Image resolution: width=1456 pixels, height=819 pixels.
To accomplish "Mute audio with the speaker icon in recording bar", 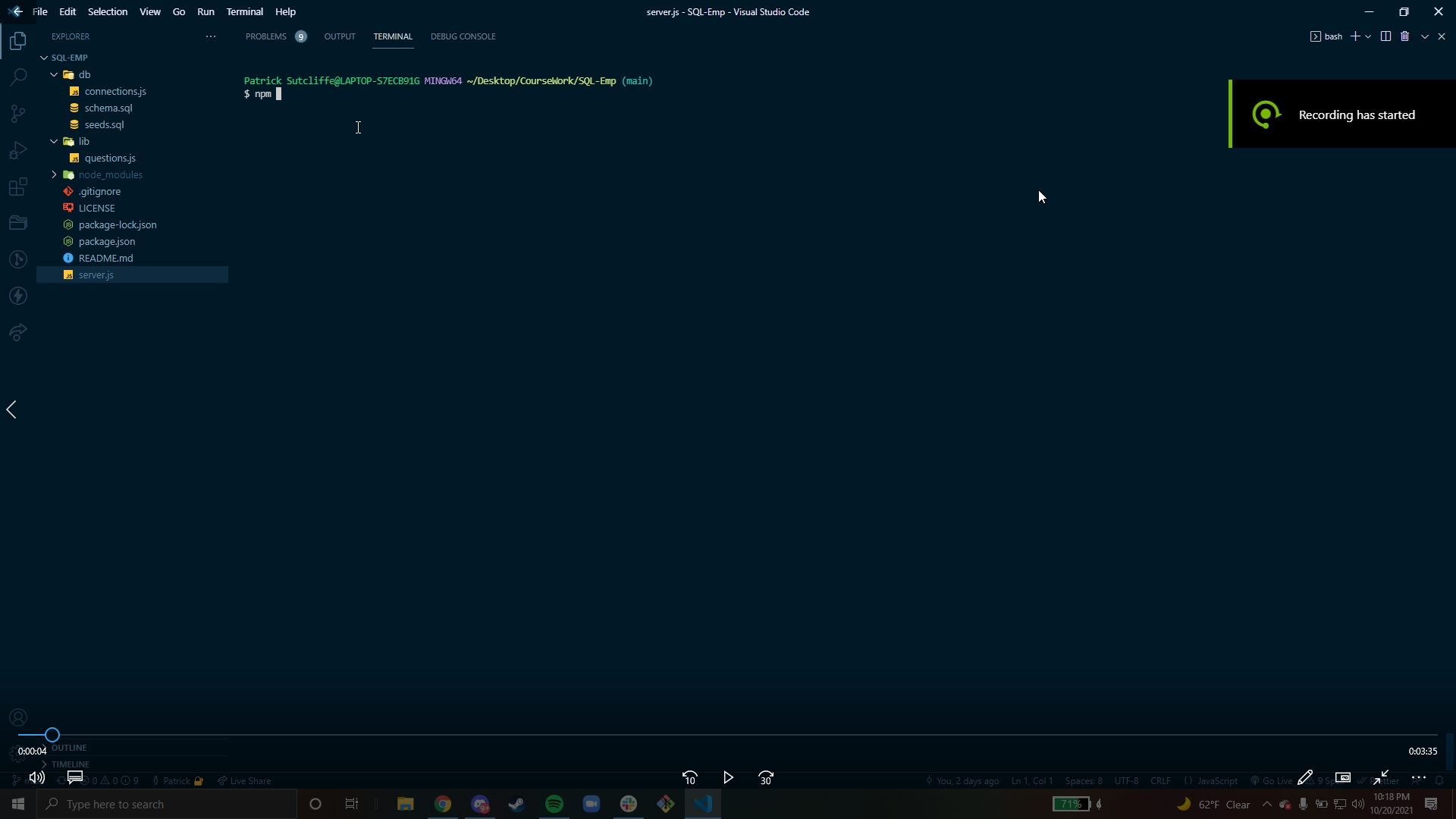I will [36, 777].
